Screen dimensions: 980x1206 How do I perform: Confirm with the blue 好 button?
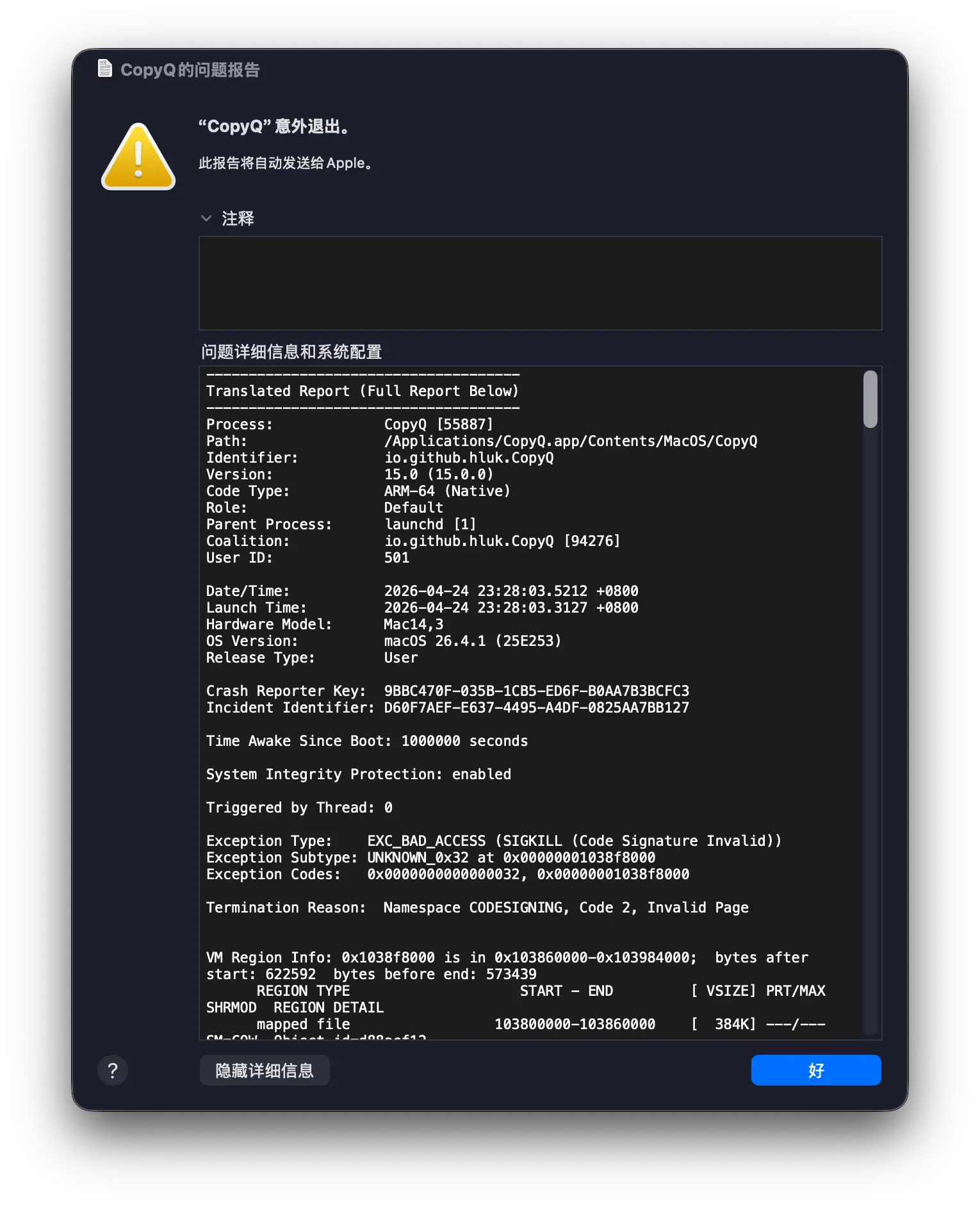(x=816, y=1070)
